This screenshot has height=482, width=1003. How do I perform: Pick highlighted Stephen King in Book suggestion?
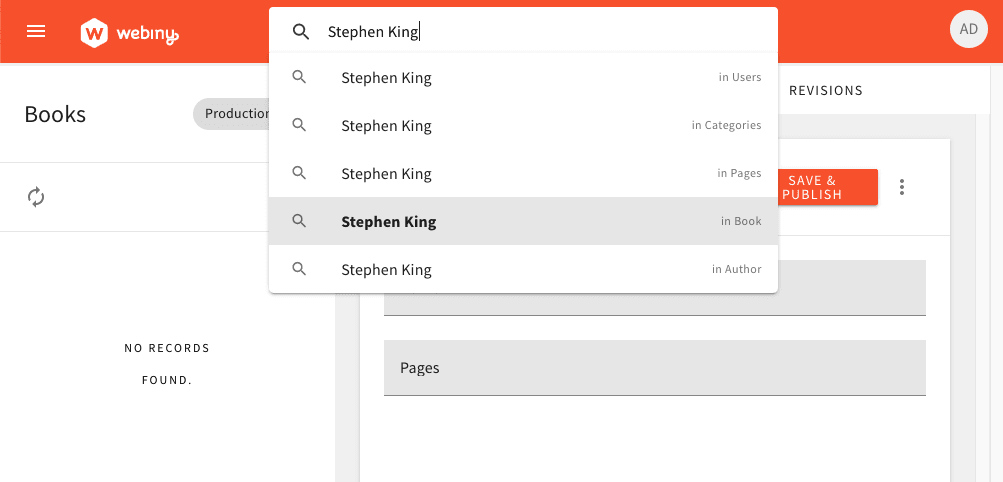click(x=388, y=222)
